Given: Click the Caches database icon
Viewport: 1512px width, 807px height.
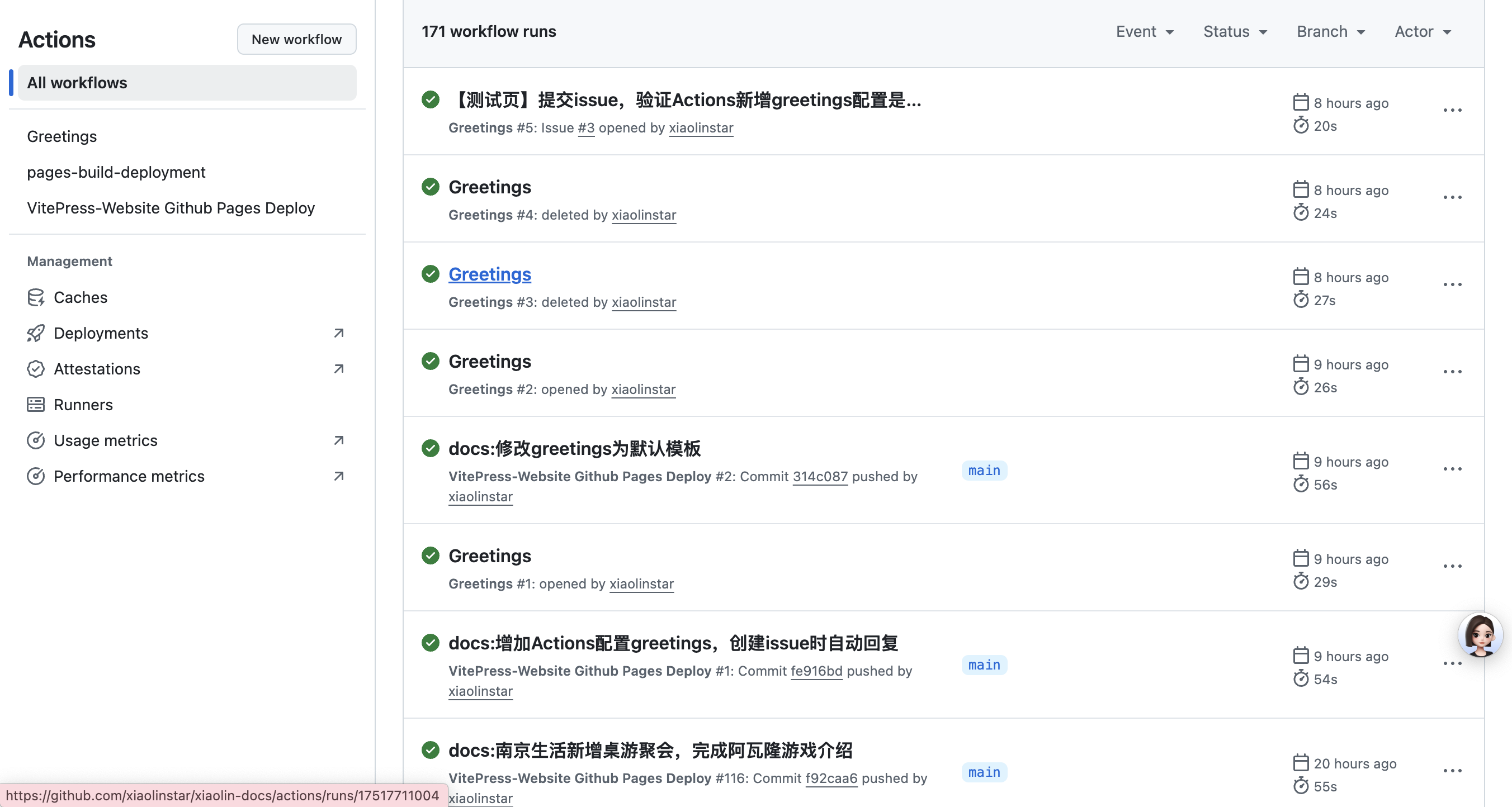Looking at the screenshot, I should pos(36,297).
